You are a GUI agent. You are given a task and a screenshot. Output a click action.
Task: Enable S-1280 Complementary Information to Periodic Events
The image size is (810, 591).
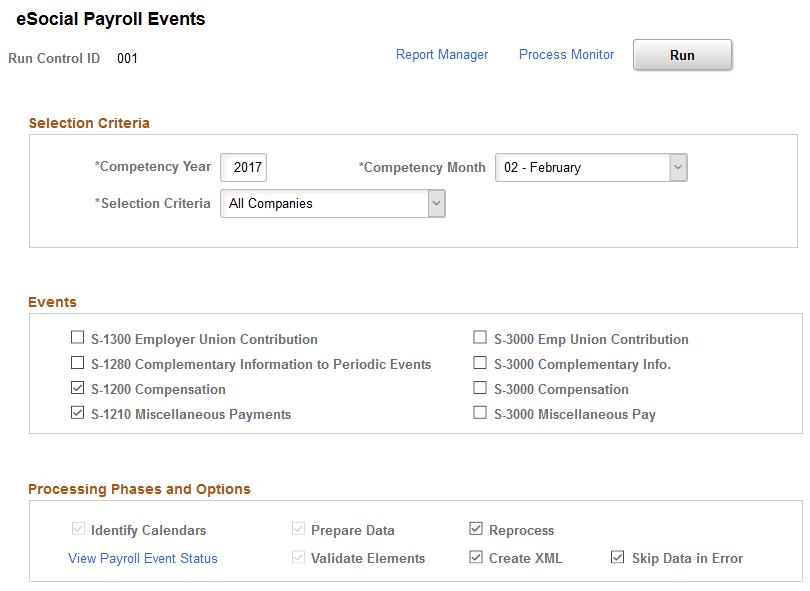click(78, 363)
